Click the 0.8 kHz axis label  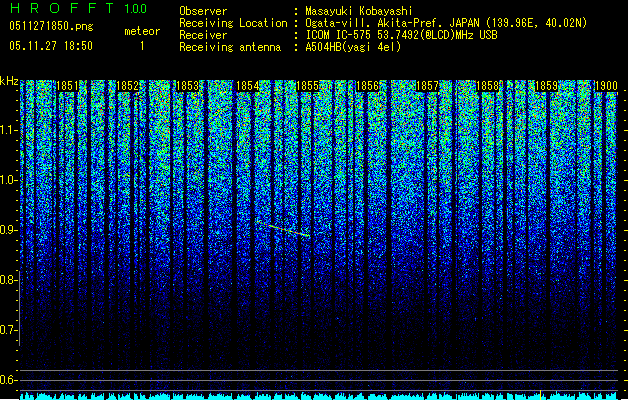(x=9, y=280)
